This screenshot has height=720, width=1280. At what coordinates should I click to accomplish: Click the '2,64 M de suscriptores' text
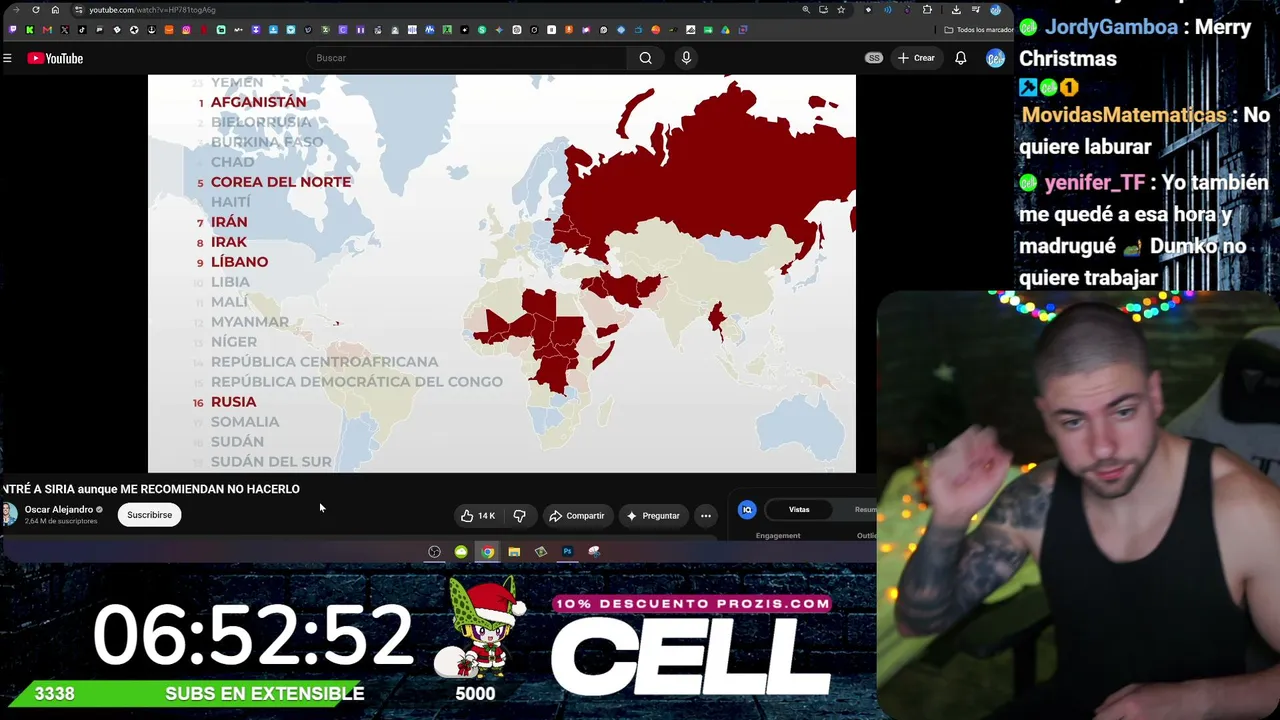tap(61, 521)
